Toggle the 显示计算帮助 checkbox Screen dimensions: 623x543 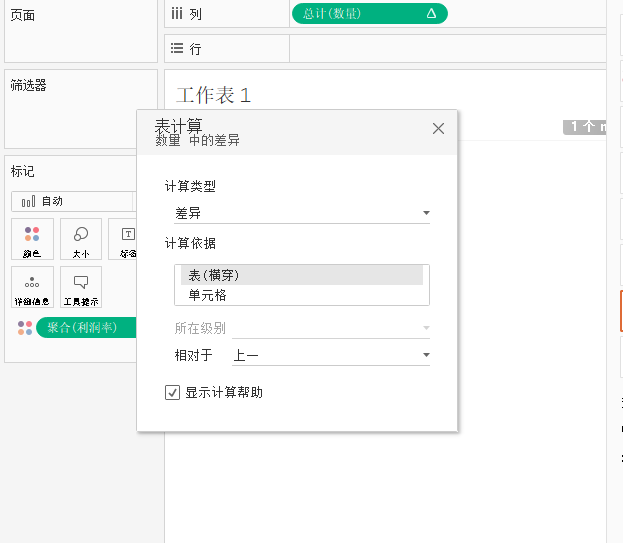(x=172, y=392)
